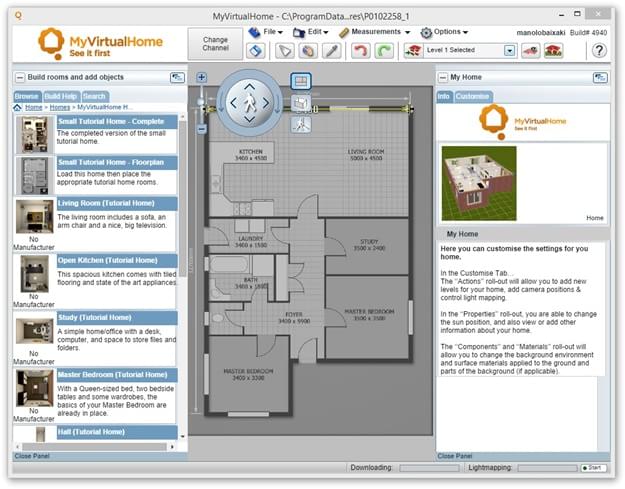The height and width of the screenshot is (489, 625).
Task: Click the red roof-only icon right of level dropdown
Action: [x=531, y=51]
